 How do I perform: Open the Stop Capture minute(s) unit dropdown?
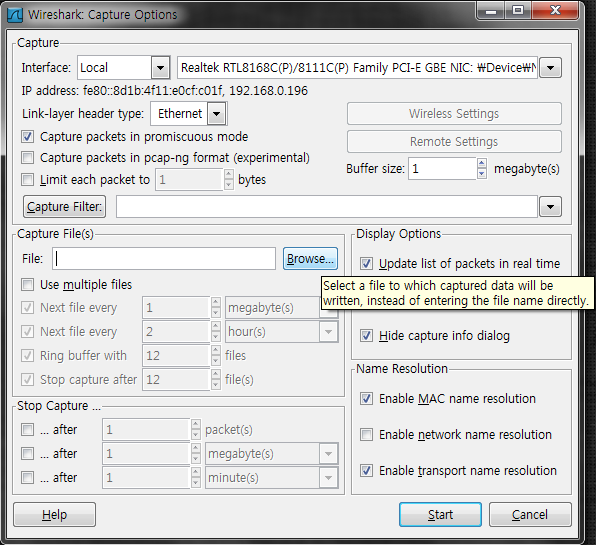pyautogui.click(x=328, y=477)
